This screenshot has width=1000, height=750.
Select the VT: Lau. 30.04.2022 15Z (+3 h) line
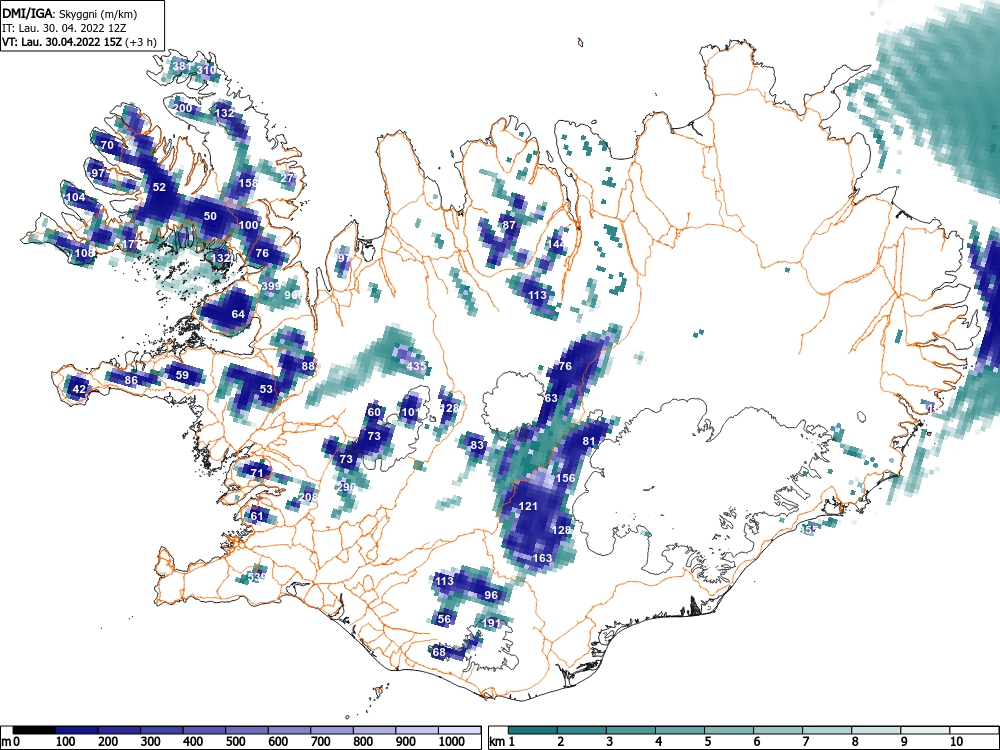click(x=79, y=42)
